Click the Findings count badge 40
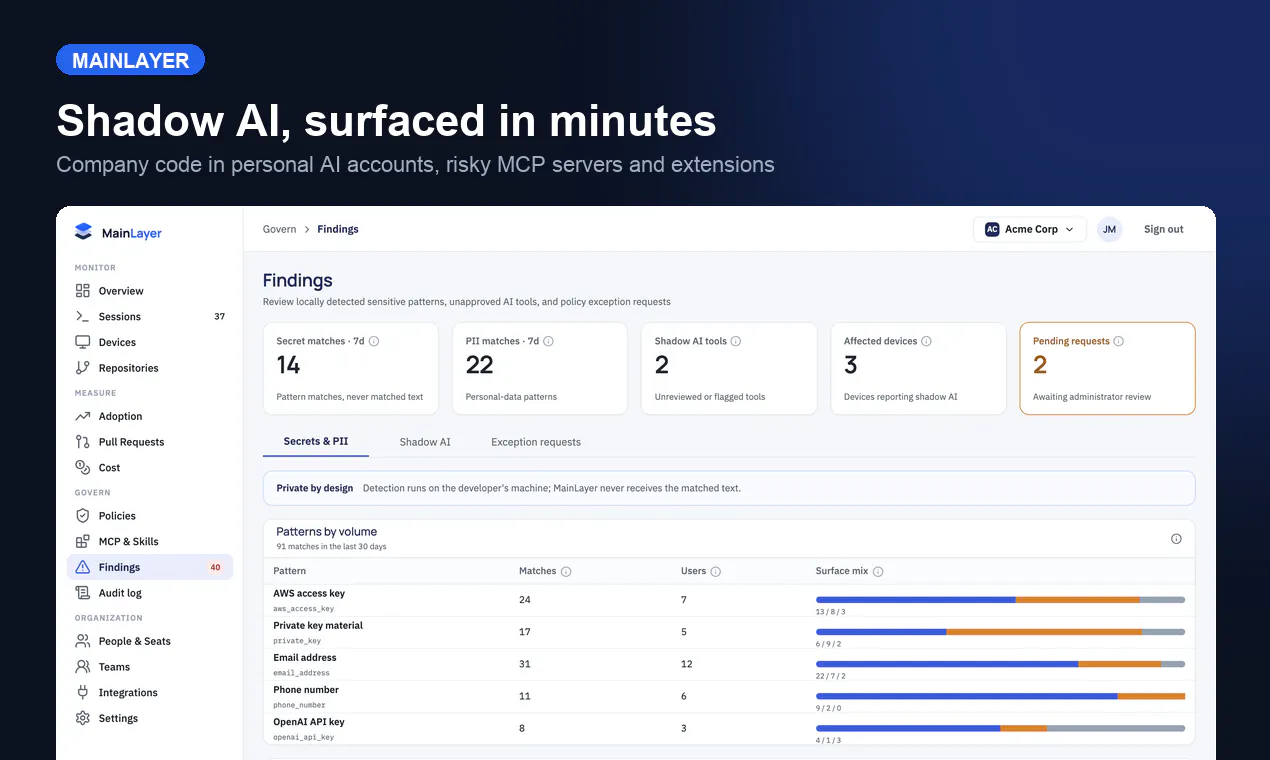This screenshot has height=760, width=1270. coord(215,567)
